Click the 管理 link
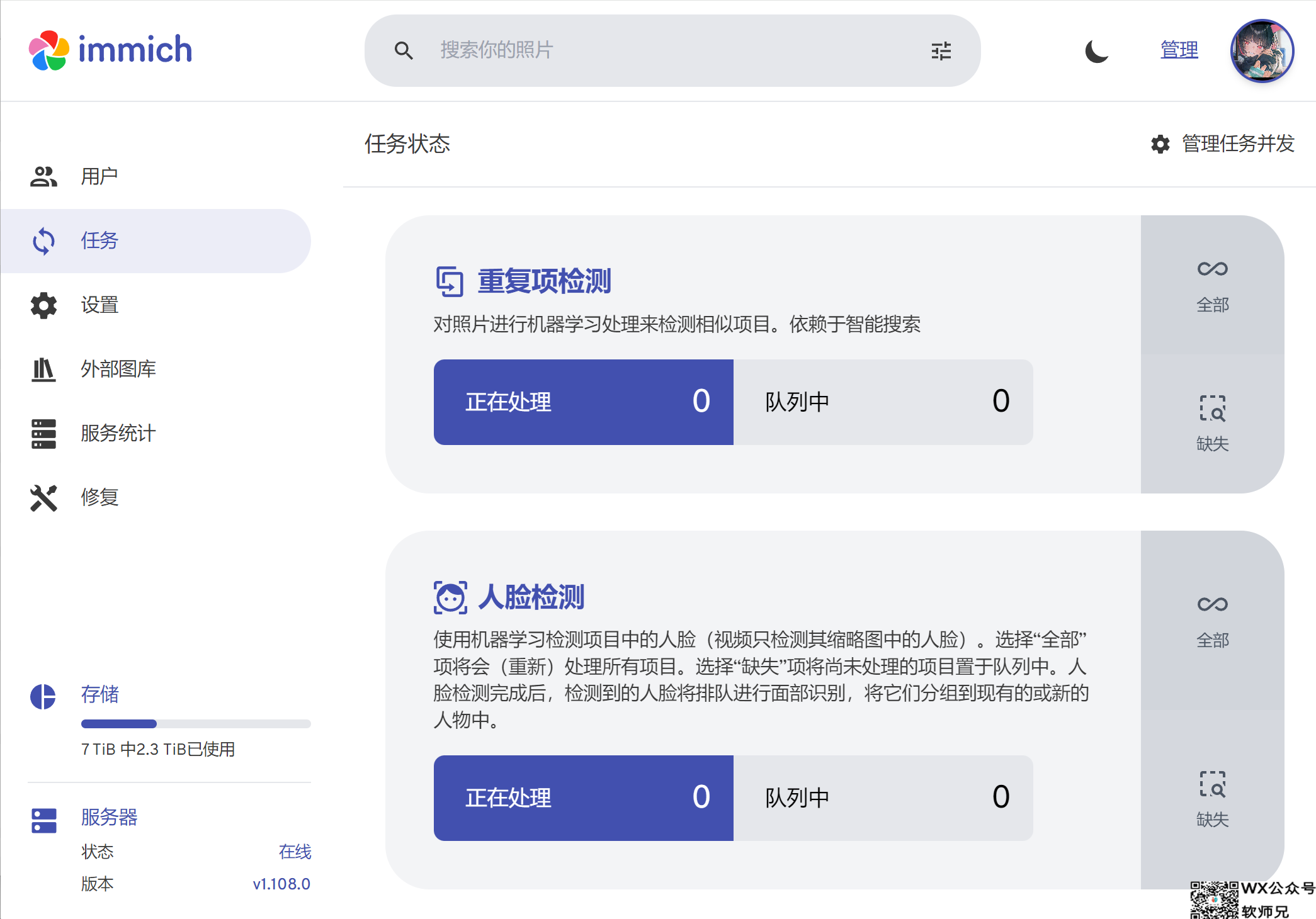 coord(1179,50)
